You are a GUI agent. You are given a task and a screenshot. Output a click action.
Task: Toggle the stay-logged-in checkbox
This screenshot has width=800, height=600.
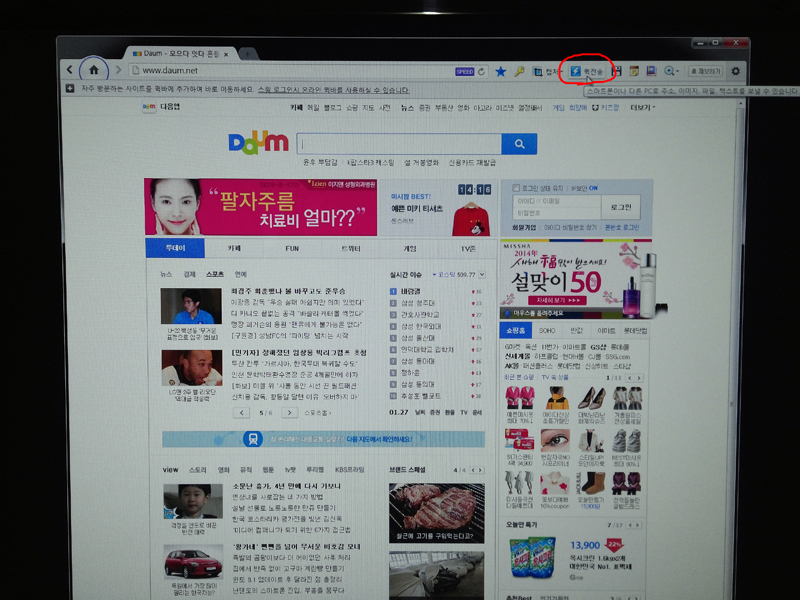point(516,188)
